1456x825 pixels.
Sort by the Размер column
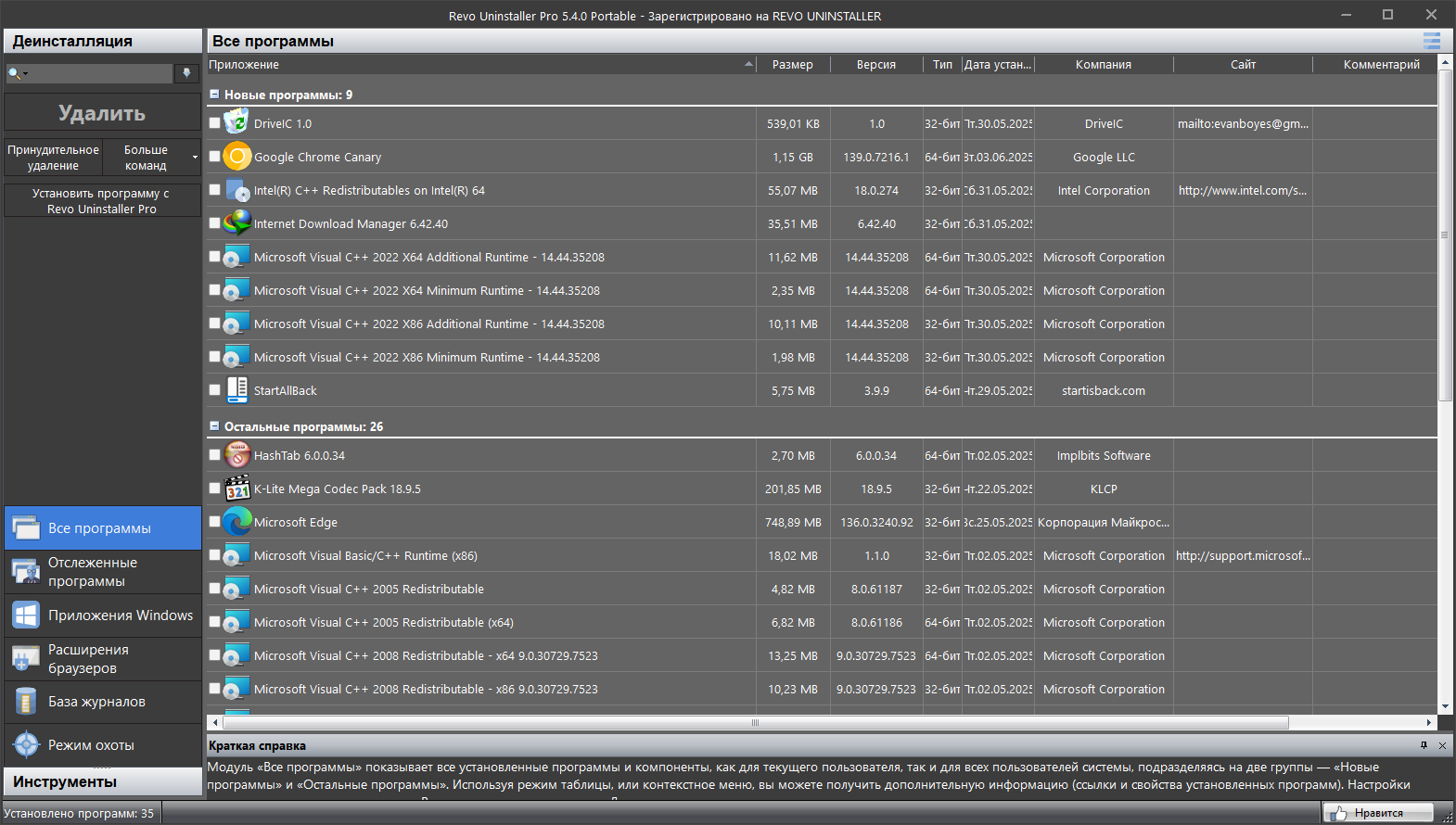[793, 64]
